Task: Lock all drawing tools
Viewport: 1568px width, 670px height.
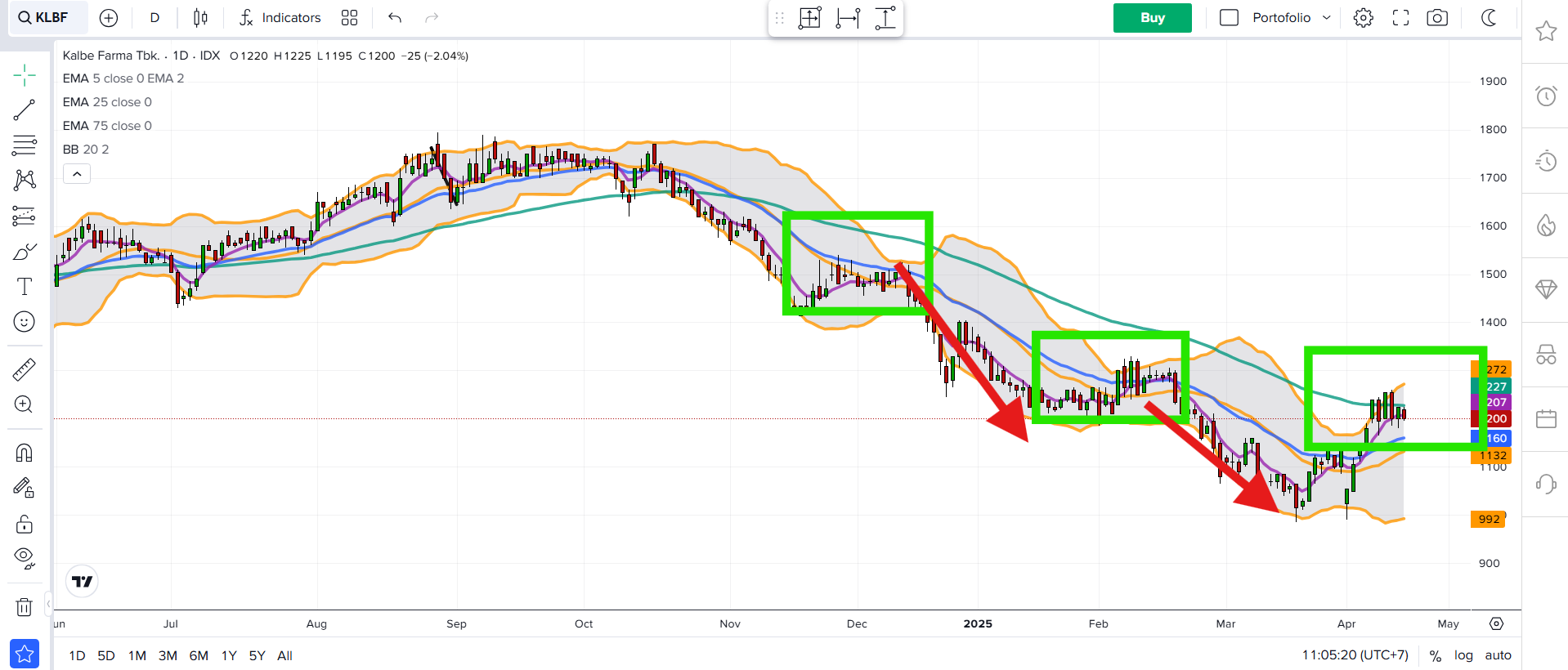Action: coord(25,524)
